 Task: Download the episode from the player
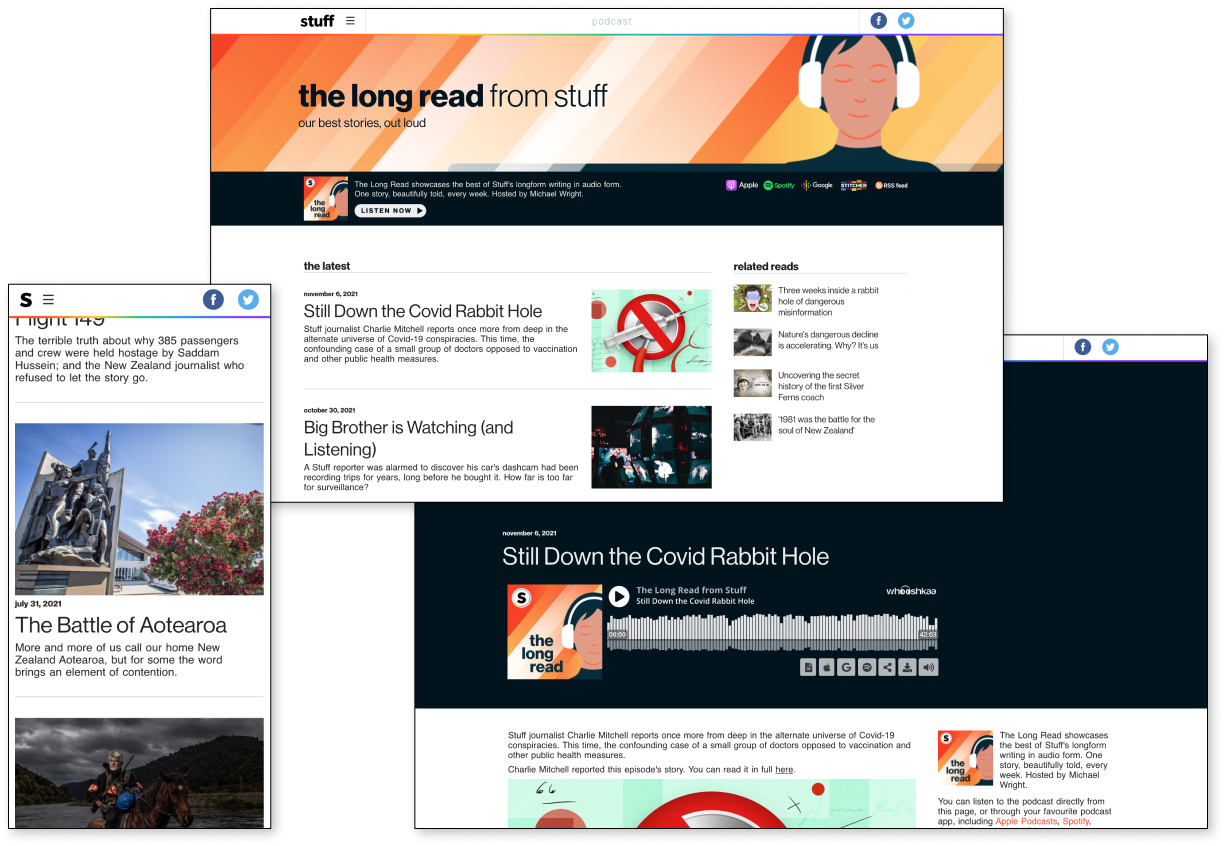907,667
